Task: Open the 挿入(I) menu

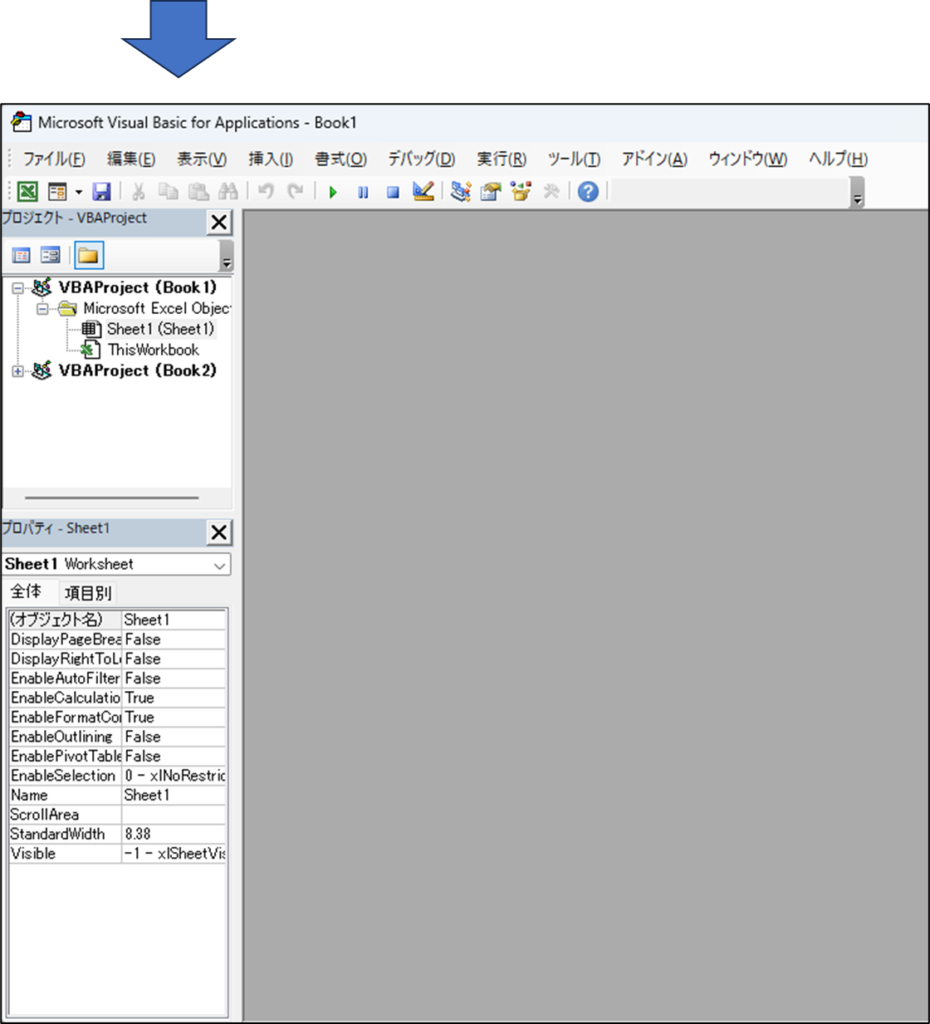Action: pyautogui.click(x=270, y=159)
